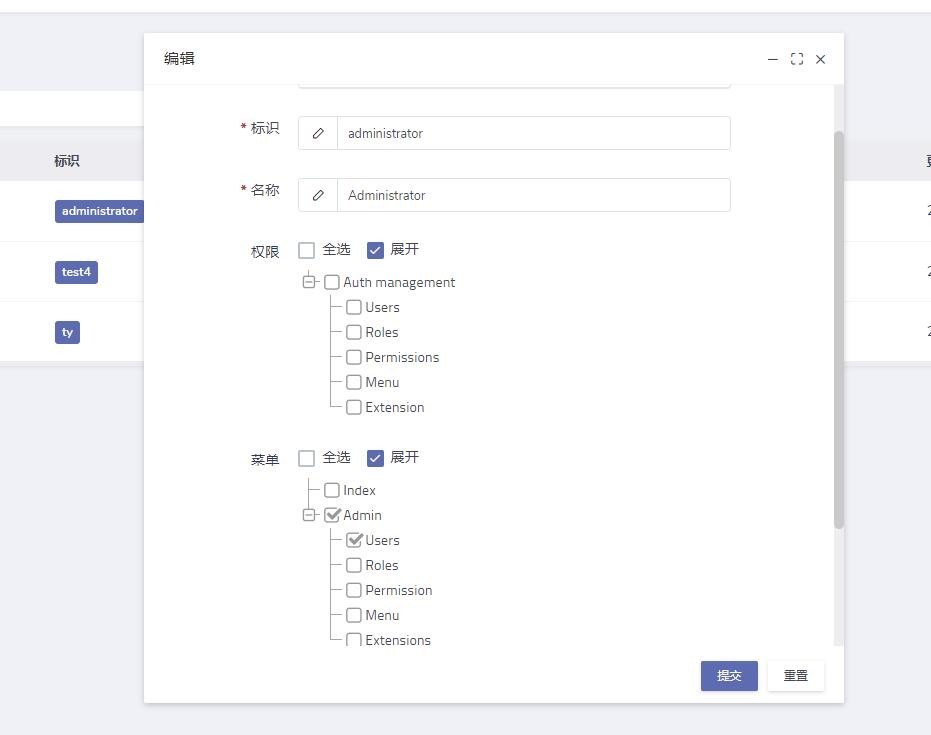931x735 pixels.
Task: Check 全选 in the 权限 section
Action: (x=307, y=250)
